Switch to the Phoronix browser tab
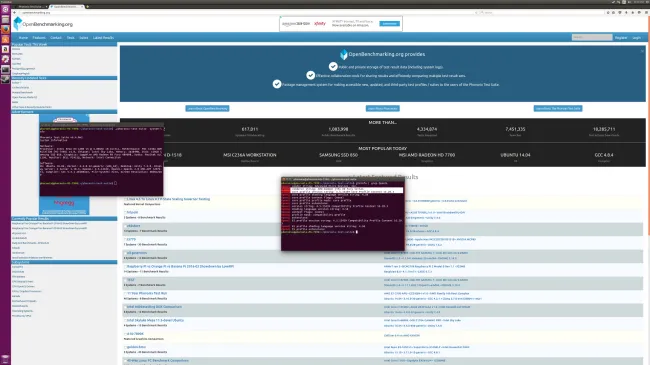Image resolution: width=650 pixels, height=365 pixels. point(32,7)
